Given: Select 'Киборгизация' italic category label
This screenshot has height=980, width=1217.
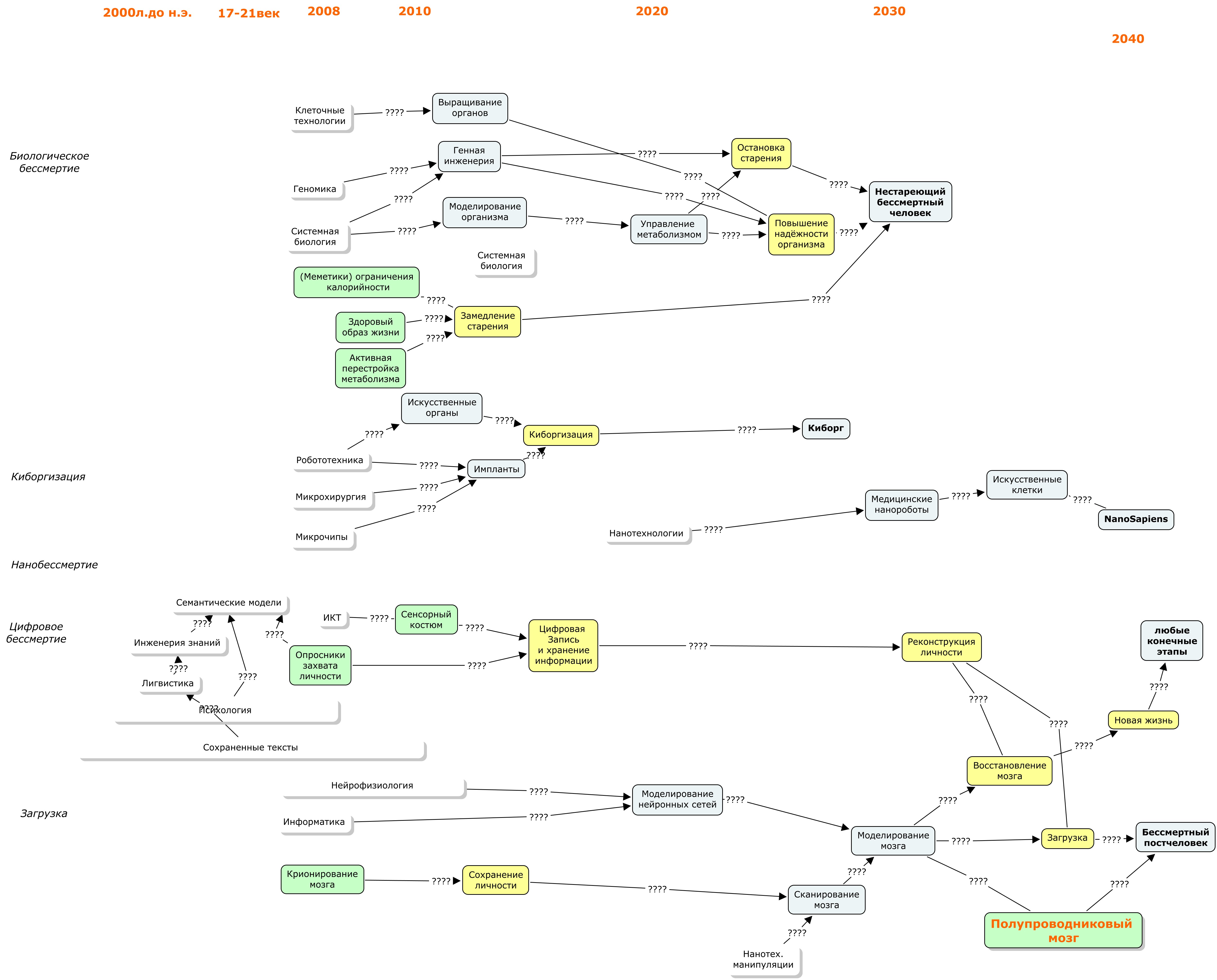Looking at the screenshot, I should click(48, 477).
